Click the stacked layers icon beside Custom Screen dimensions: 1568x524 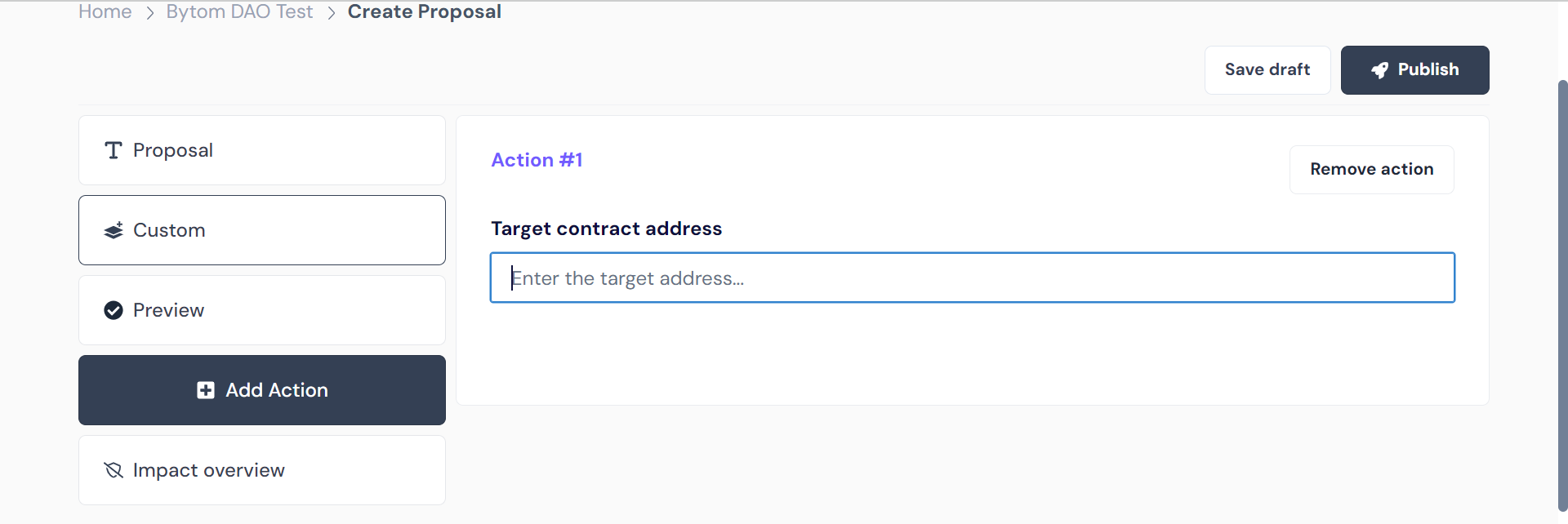[x=114, y=230]
